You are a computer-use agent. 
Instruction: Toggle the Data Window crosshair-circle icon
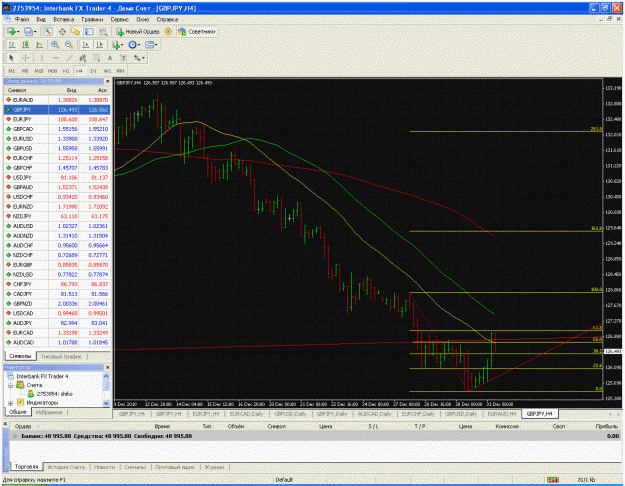pyautogui.click(x=62, y=31)
